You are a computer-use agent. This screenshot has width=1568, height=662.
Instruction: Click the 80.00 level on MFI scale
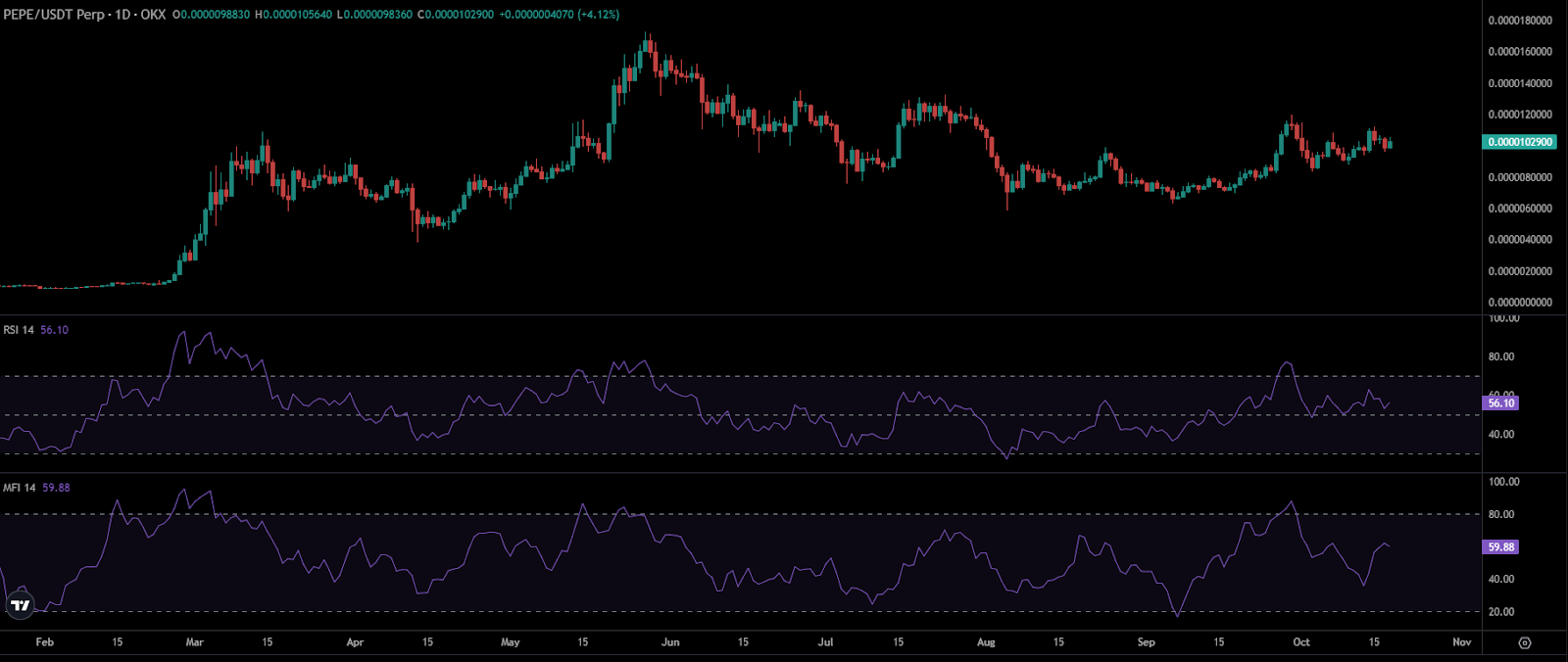coord(1501,514)
